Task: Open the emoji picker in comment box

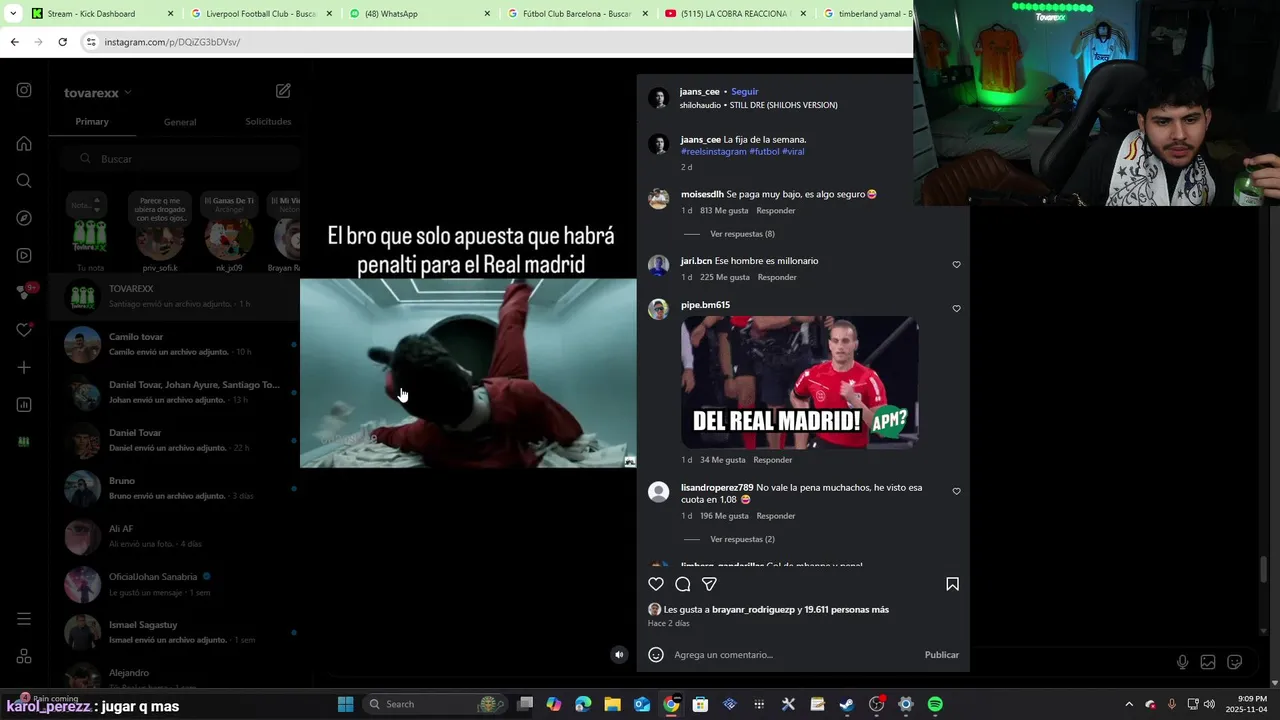Action: pyautogui.click(x=656, y=655)
